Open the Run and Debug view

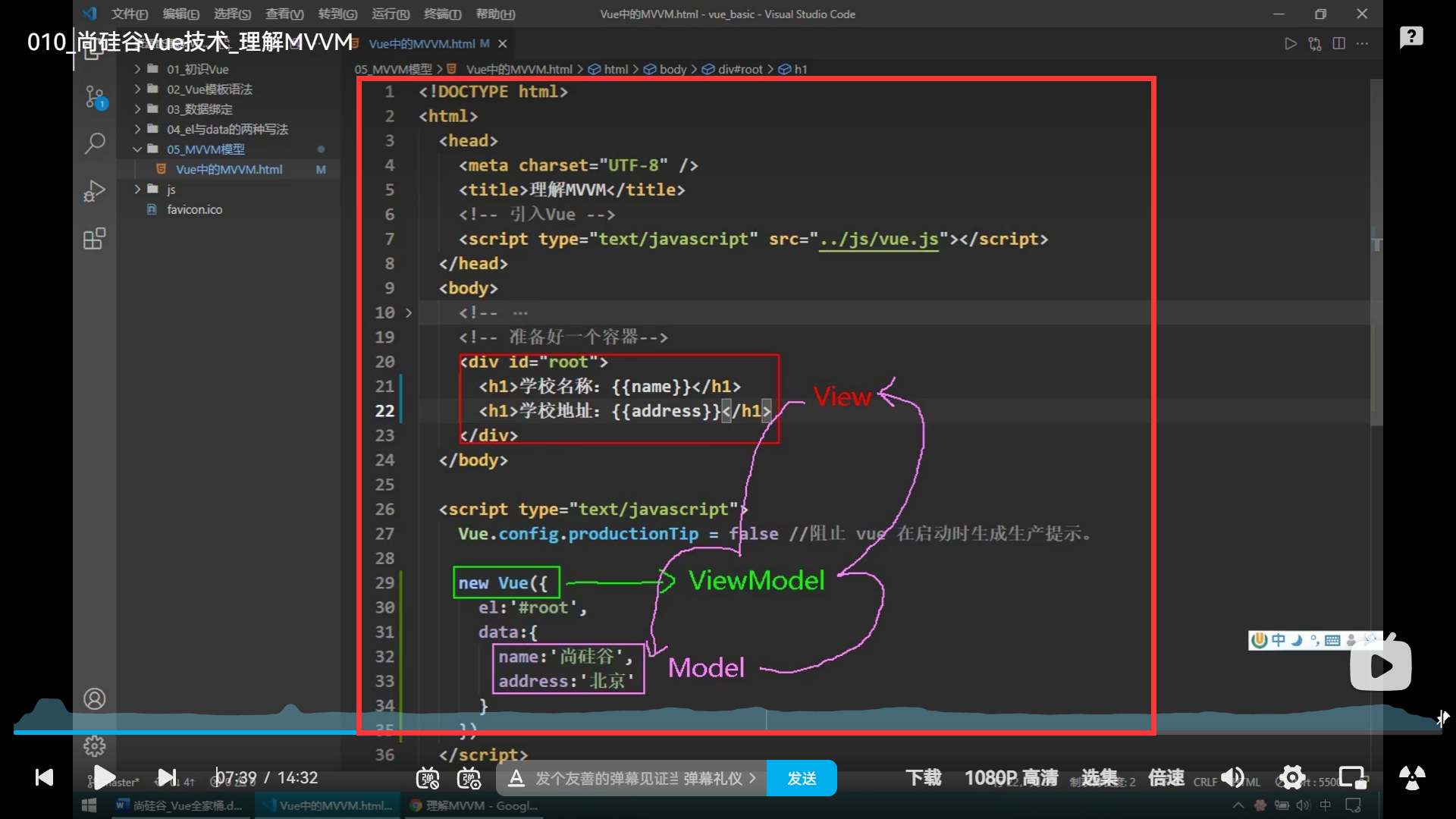(95, 190)
